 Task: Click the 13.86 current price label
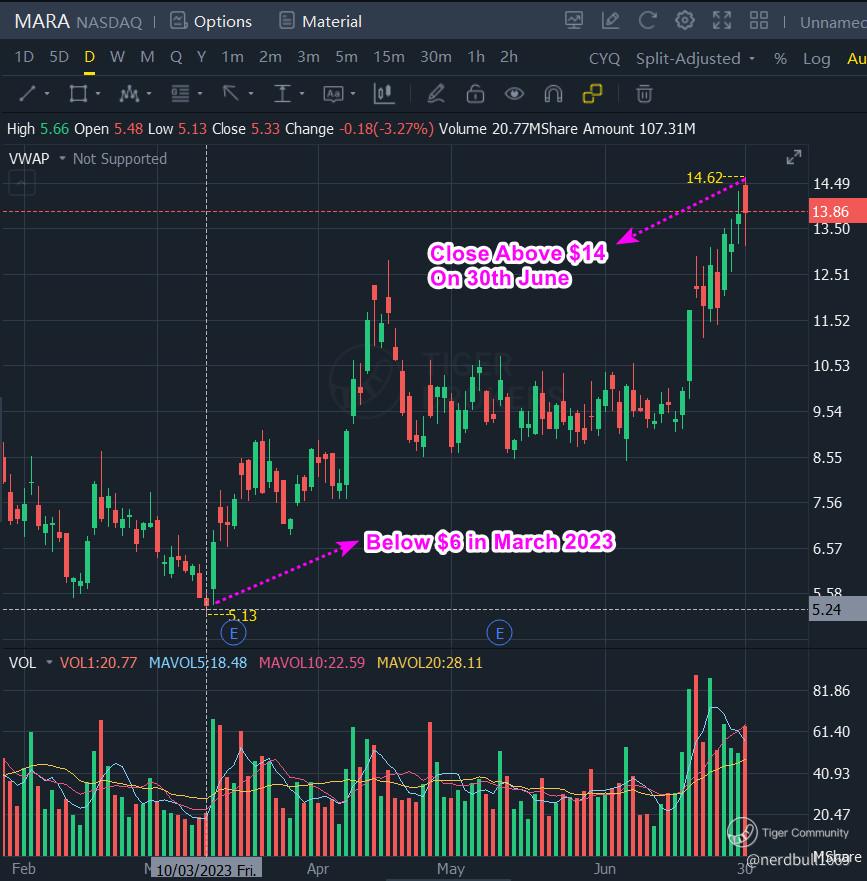[837, 211]
